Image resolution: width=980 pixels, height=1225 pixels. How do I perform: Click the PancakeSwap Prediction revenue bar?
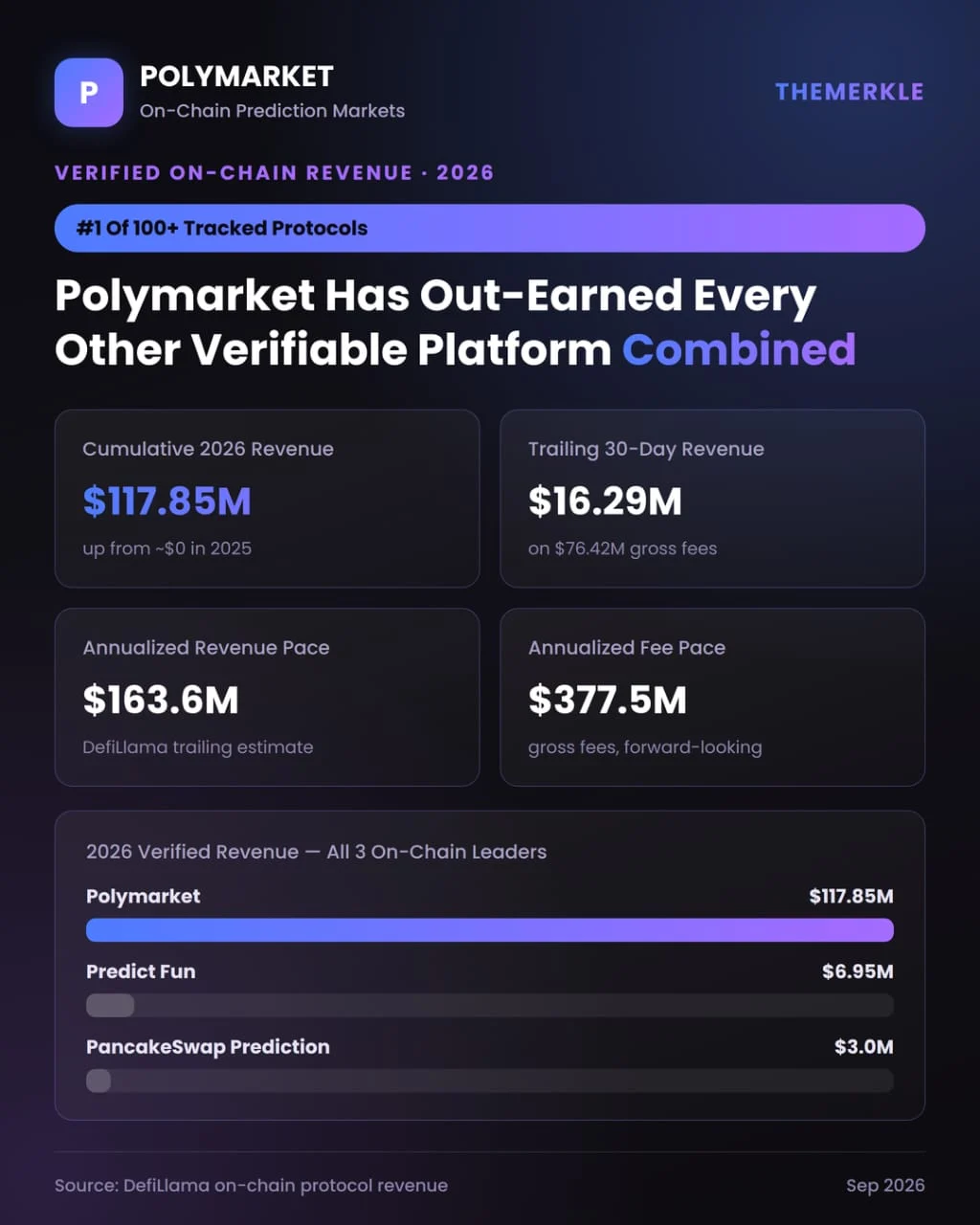(x=490, y=1080)
